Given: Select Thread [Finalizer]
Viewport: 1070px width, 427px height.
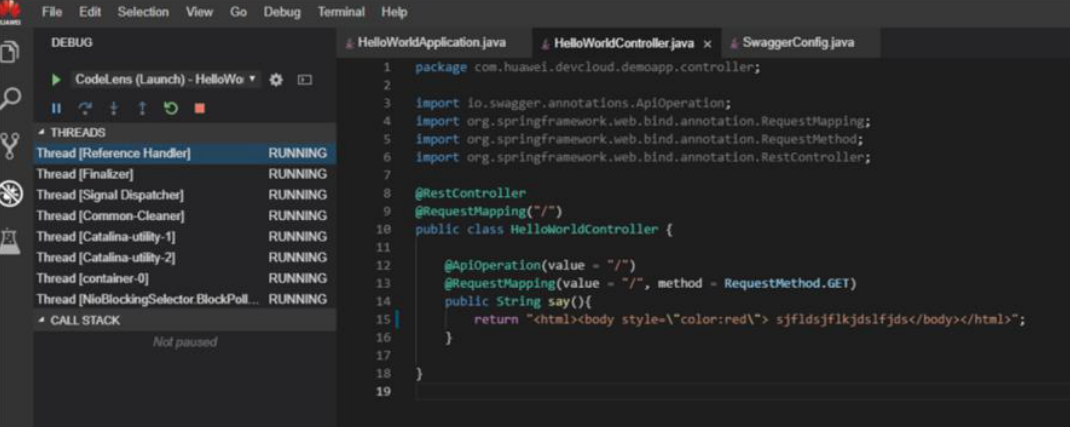Looking at the screenshot, I should (x=185, y=174).
